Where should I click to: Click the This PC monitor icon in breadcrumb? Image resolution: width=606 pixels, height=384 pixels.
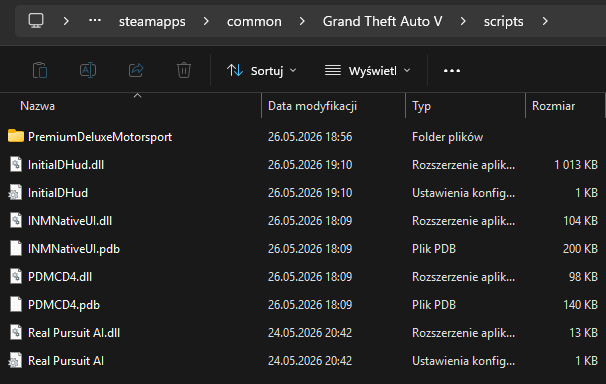(36, 20)
